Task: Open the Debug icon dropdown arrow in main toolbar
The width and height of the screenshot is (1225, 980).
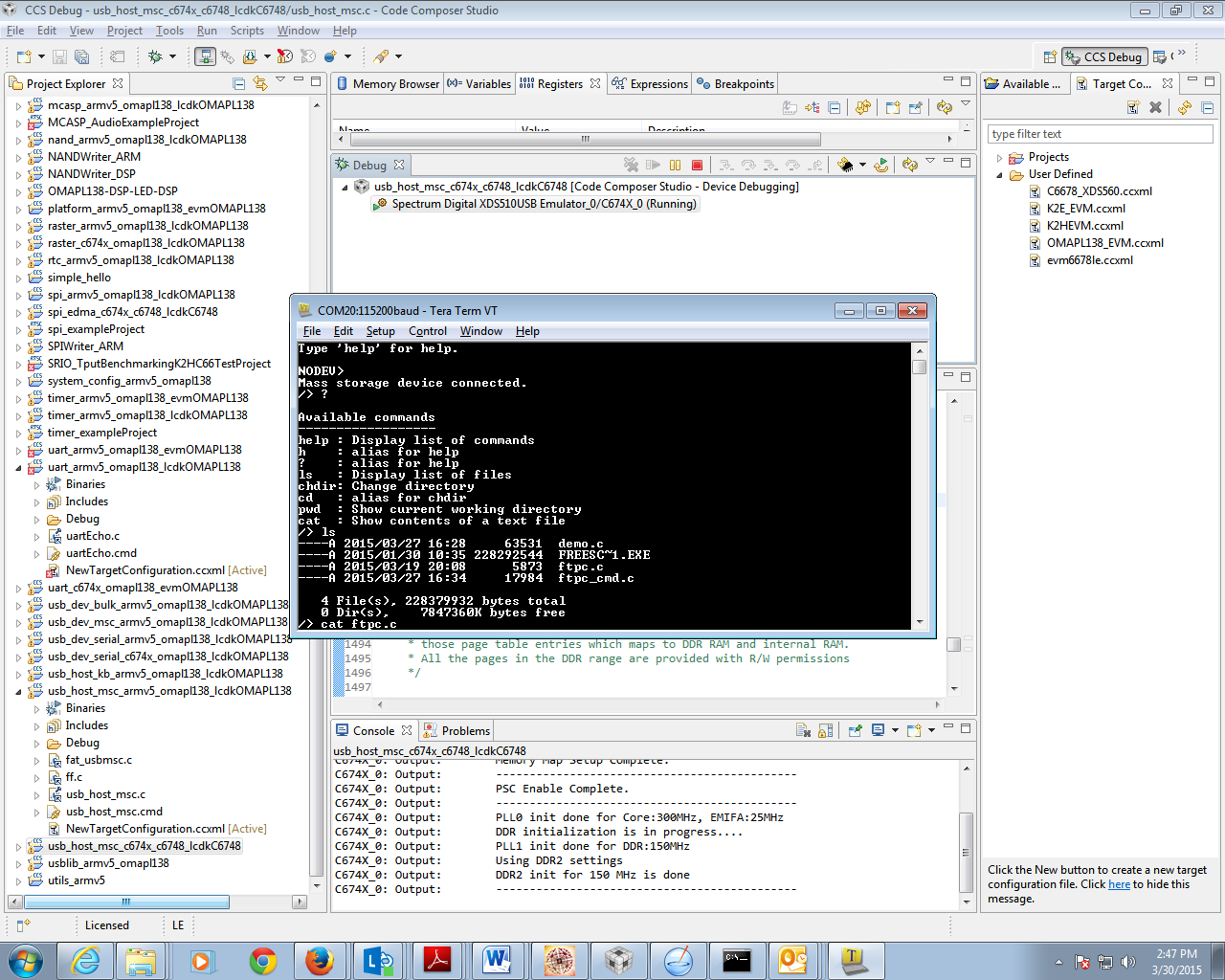Action: (172, 56)
